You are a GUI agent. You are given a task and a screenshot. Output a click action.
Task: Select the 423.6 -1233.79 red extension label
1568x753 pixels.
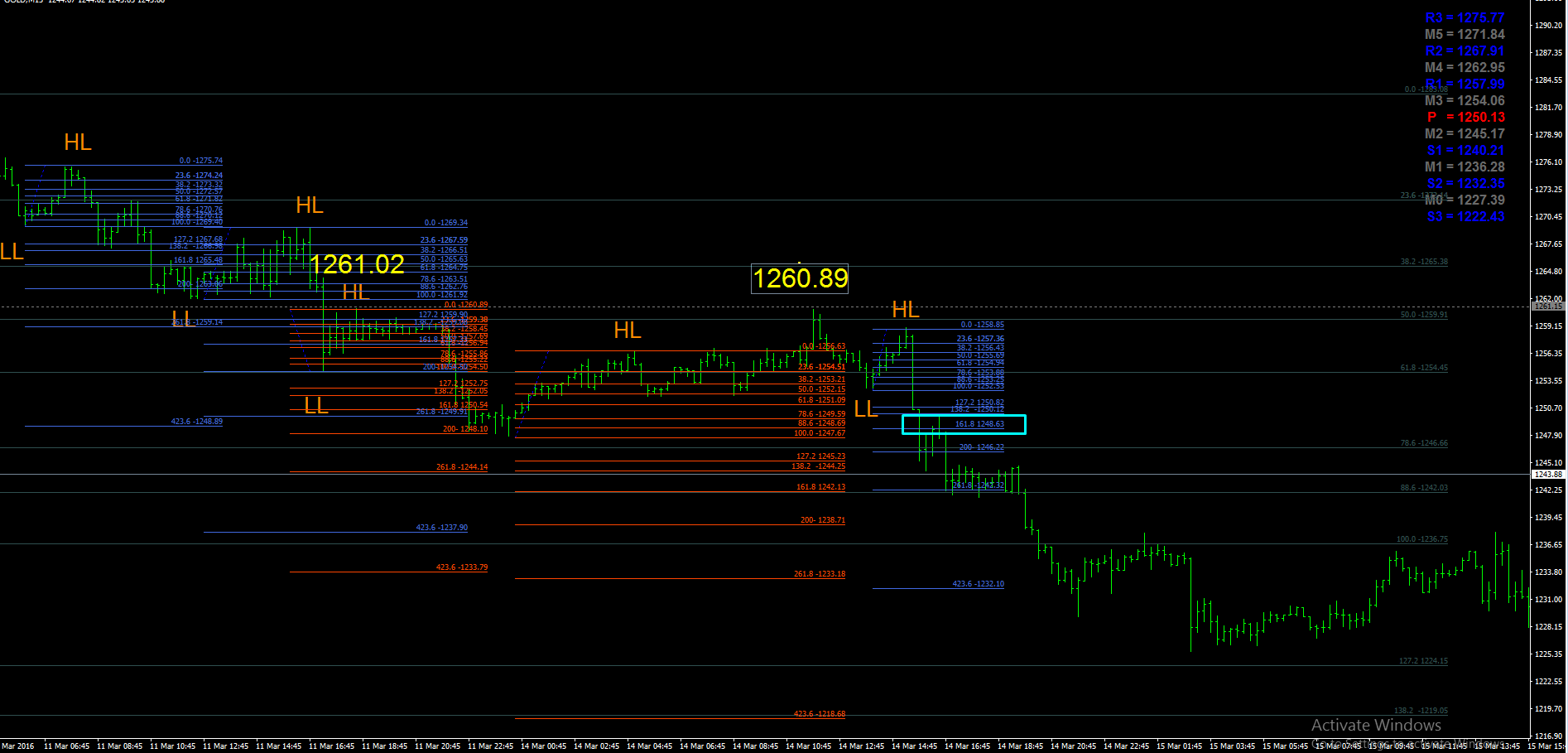[462, 567]
